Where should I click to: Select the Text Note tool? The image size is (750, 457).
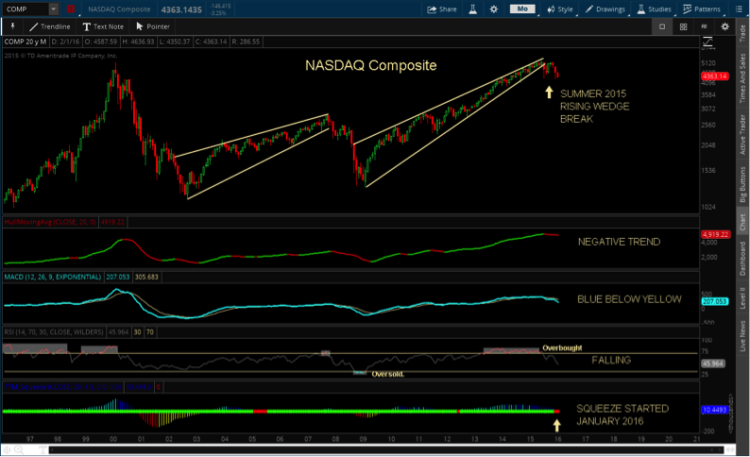point(103,27)
